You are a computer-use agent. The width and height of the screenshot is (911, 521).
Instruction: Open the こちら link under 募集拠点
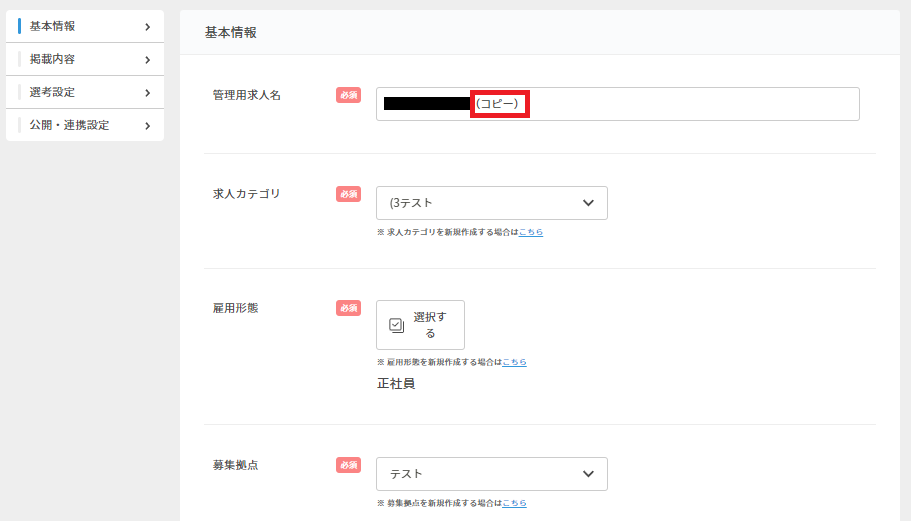click(x=514, y=503)
